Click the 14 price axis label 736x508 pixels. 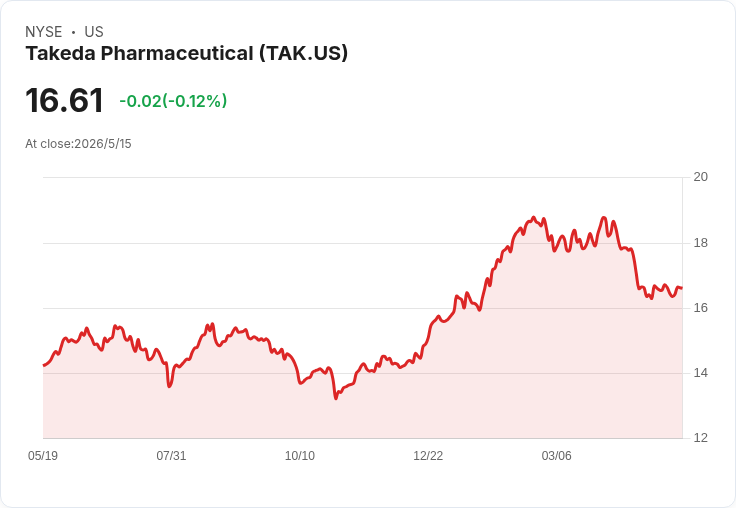pos(701,373)
